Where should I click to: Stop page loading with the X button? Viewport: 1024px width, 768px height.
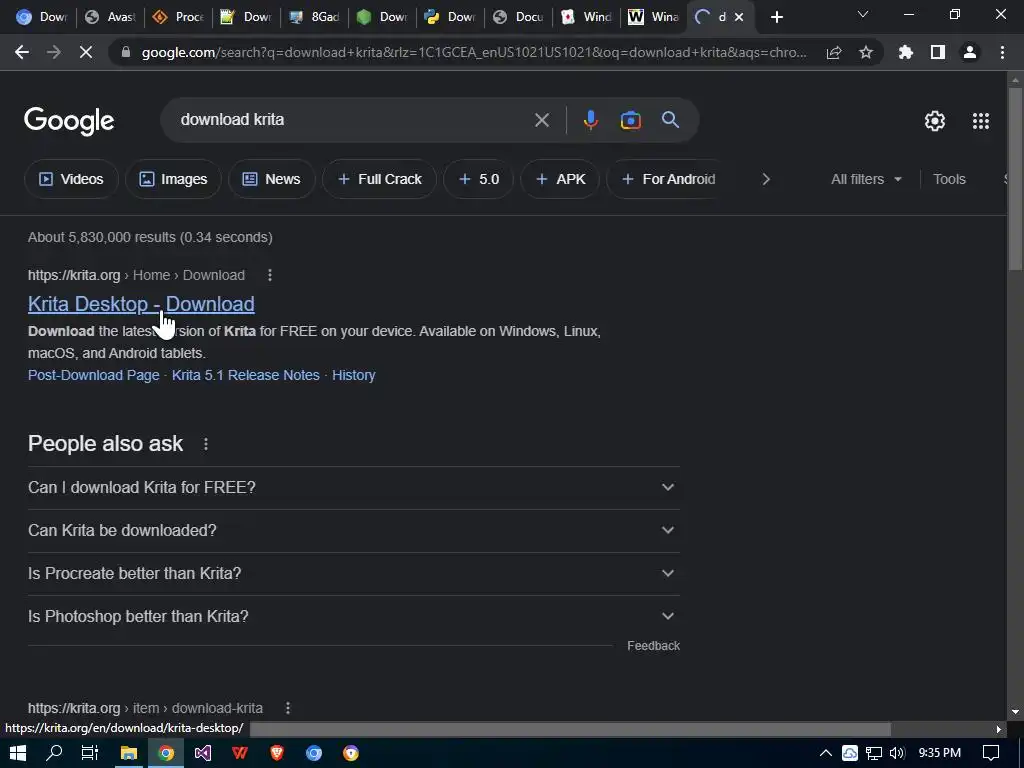coord(86,52)
